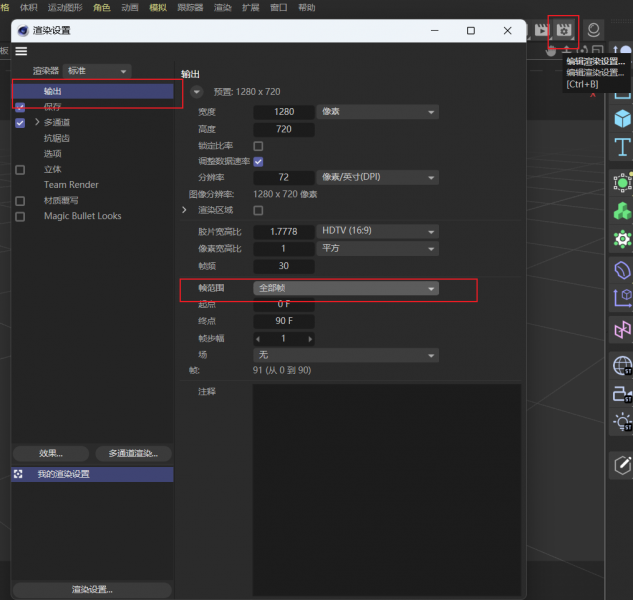Click the hexagon pencil edit icon
Viewport: 633px width, 600px height.
[623, 465]
